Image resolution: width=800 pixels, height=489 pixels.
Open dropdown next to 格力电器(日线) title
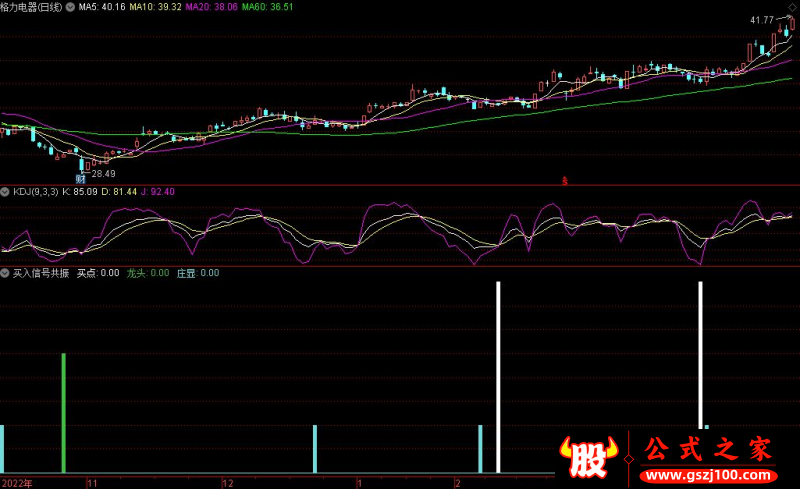6,7
